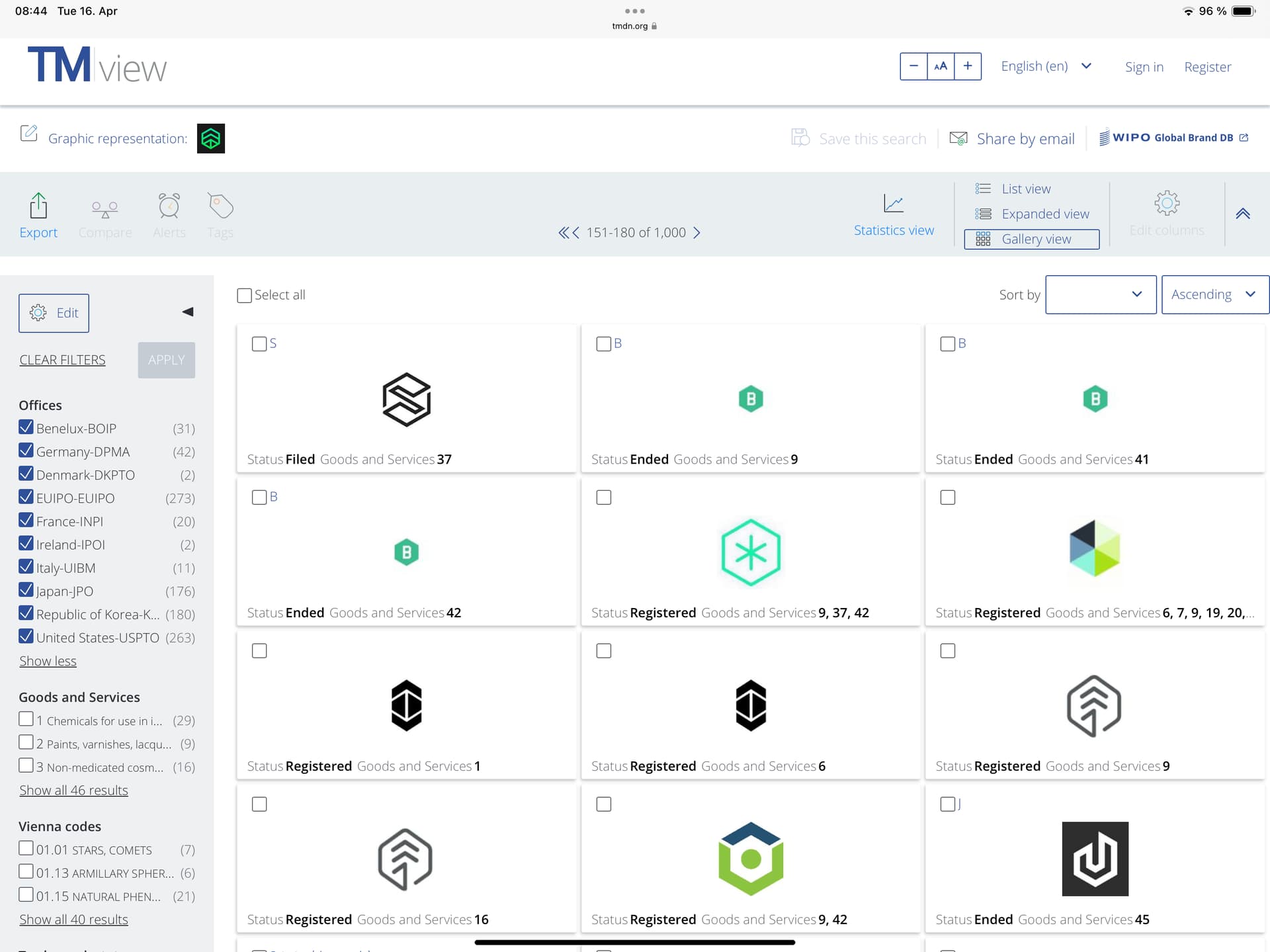Go to the next results page
The height and width of the screenshot is (952, 1270).
(697, 232)
